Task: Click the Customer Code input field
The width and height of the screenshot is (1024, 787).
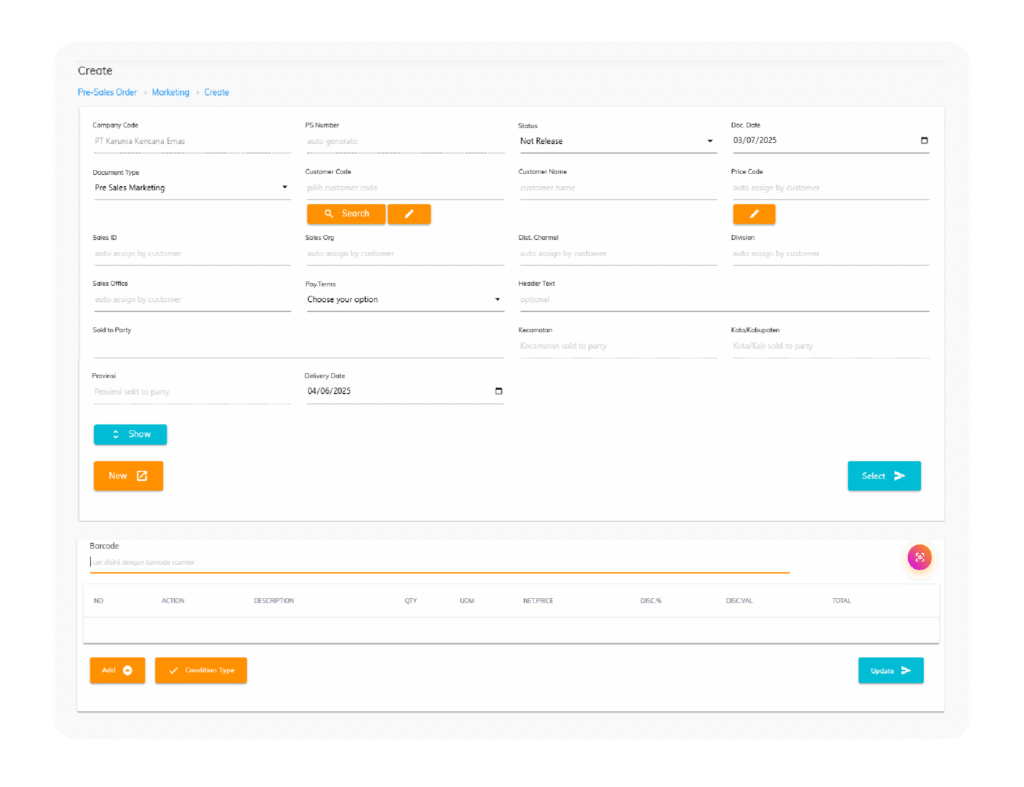Action: [x=404, y=187]
